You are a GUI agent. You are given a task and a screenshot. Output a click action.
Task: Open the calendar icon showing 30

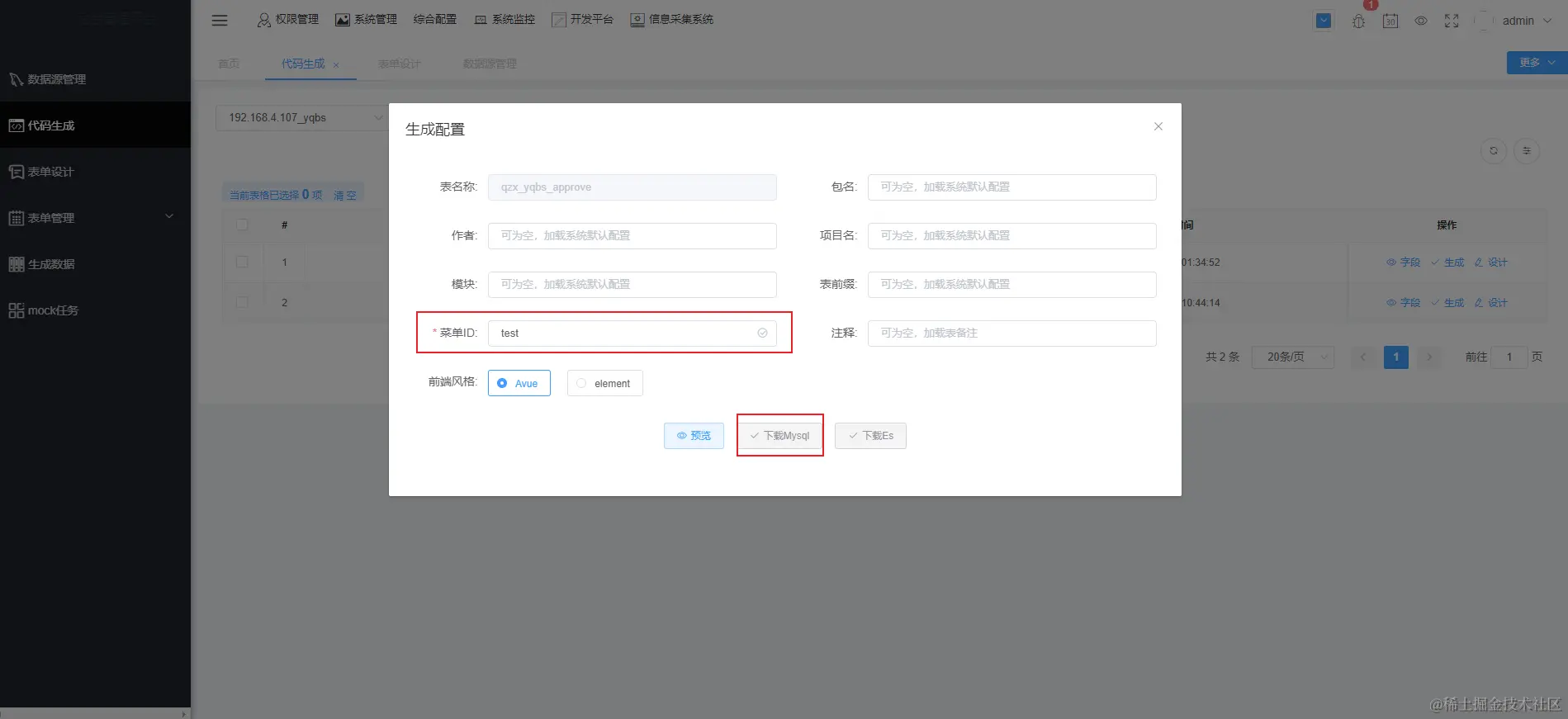1390,21
